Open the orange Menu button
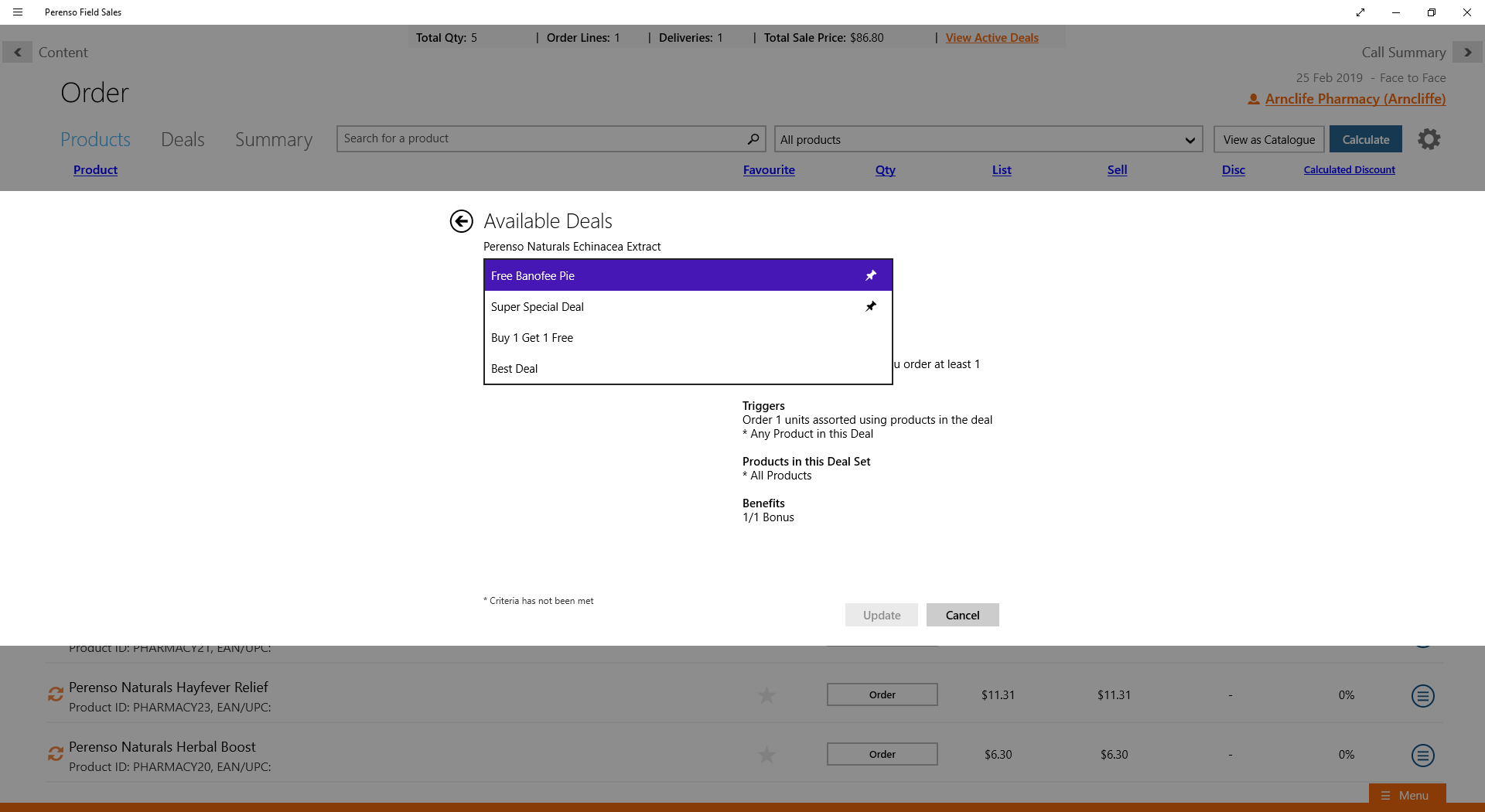This screenshot has width=1485, height=812. [x=1407, y=795]
